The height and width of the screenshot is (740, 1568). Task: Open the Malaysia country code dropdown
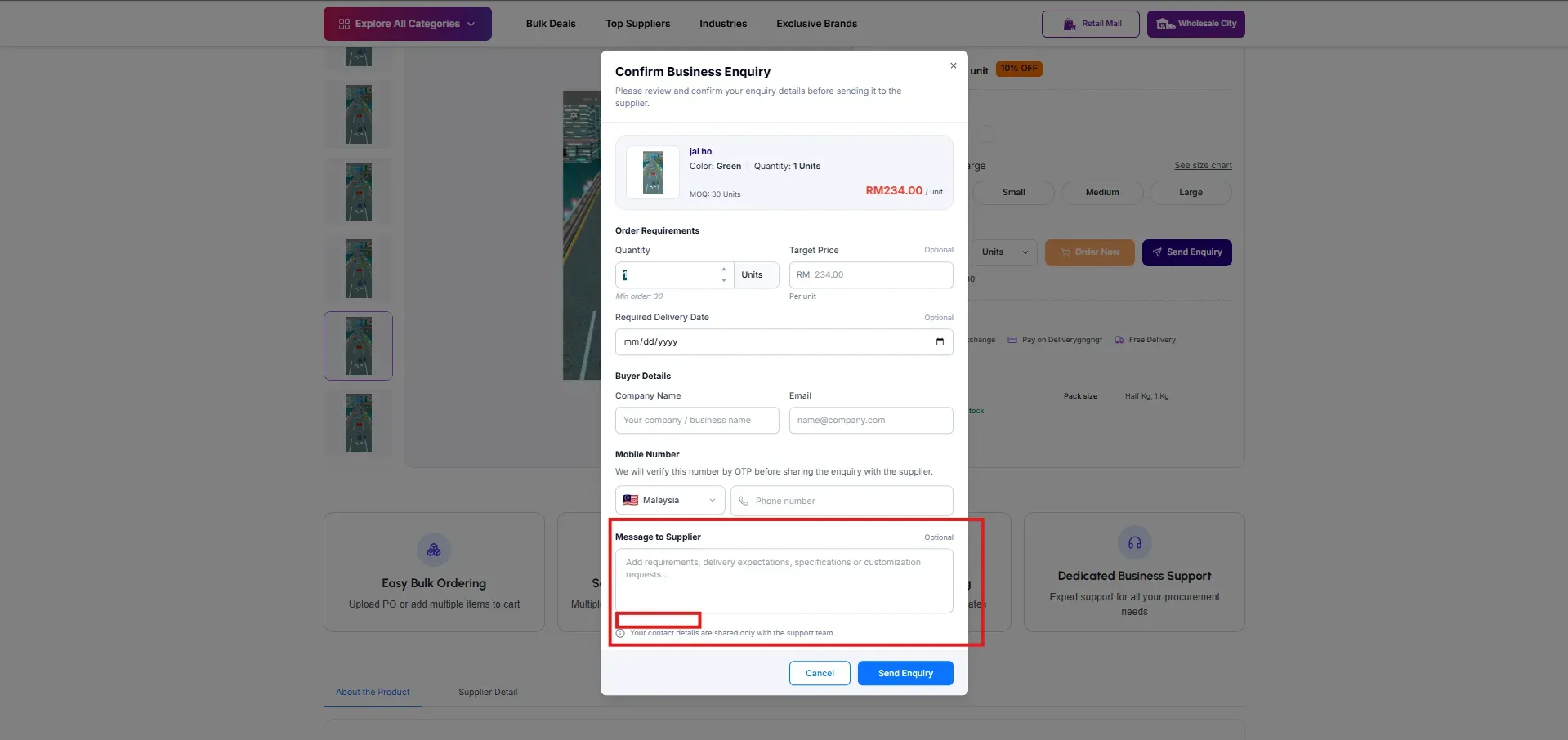pos(670,501)
